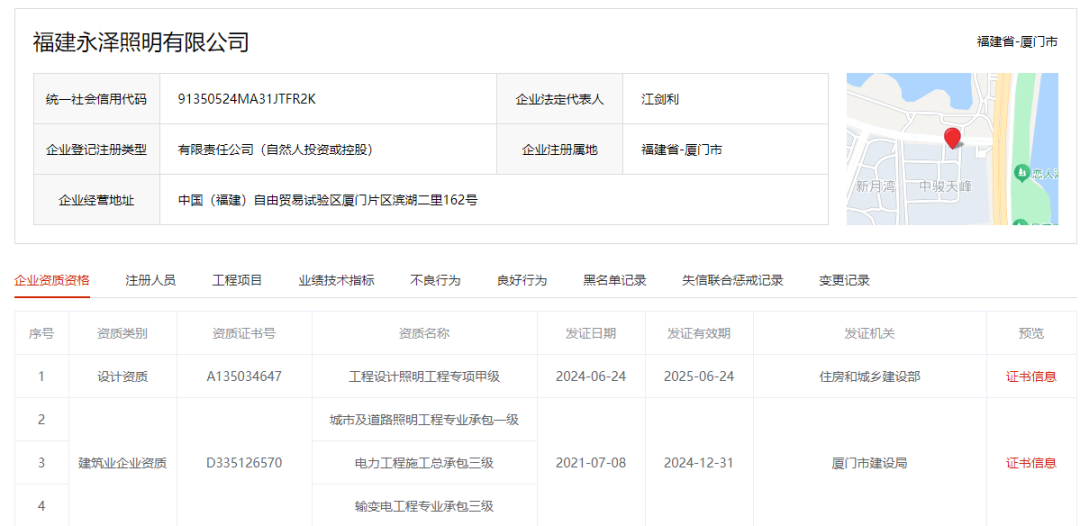Screen dimensions: 1080x526
Task: Select certificate number A135034647
Action: click(244, 377)
